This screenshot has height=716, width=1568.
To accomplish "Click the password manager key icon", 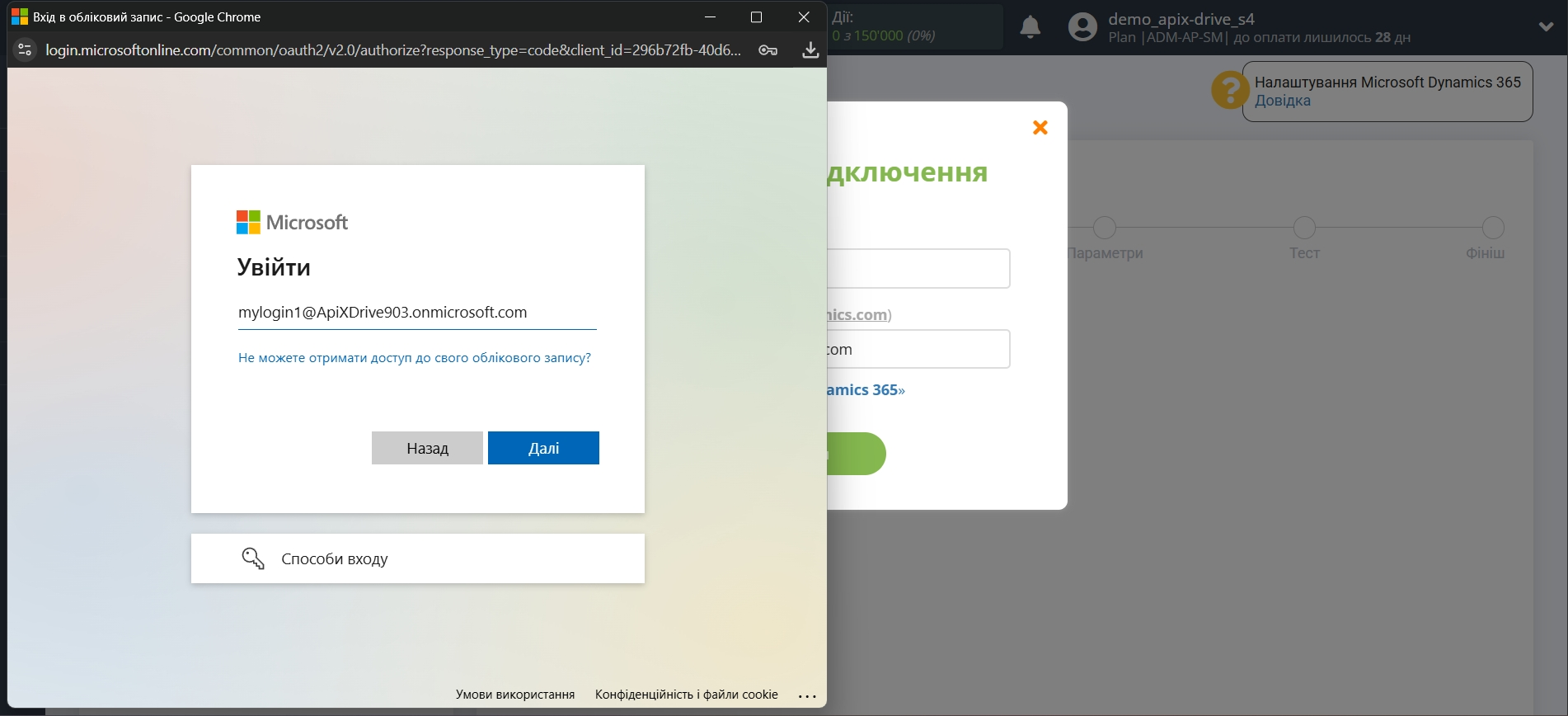I will [768, 50].
